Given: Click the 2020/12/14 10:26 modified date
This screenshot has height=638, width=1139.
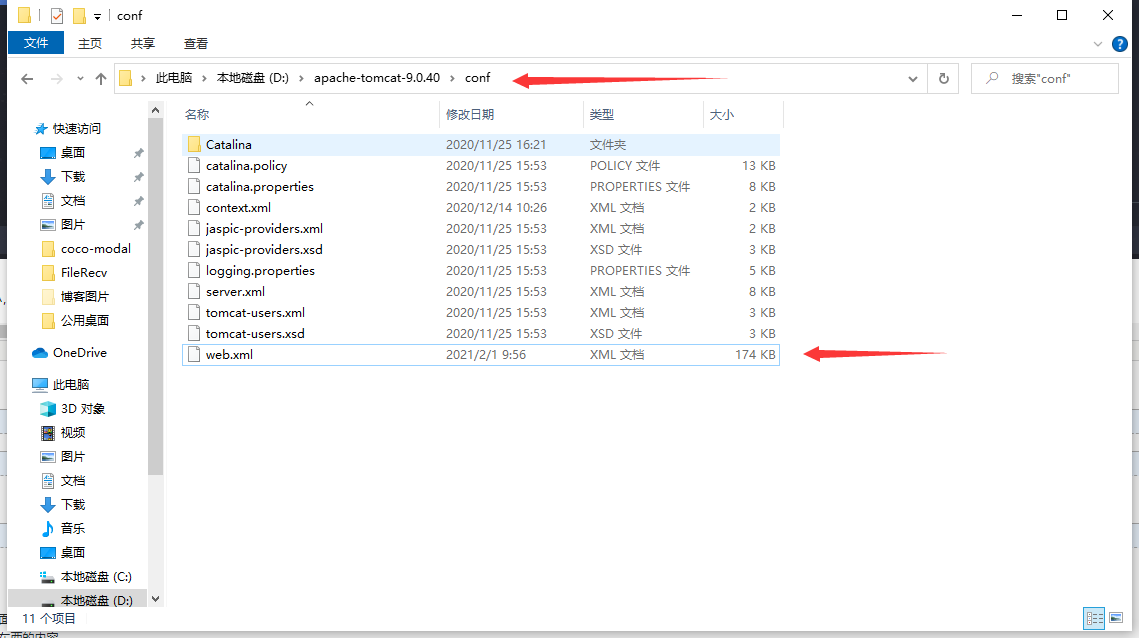Looking at the screenshot, I should point(496,208).
